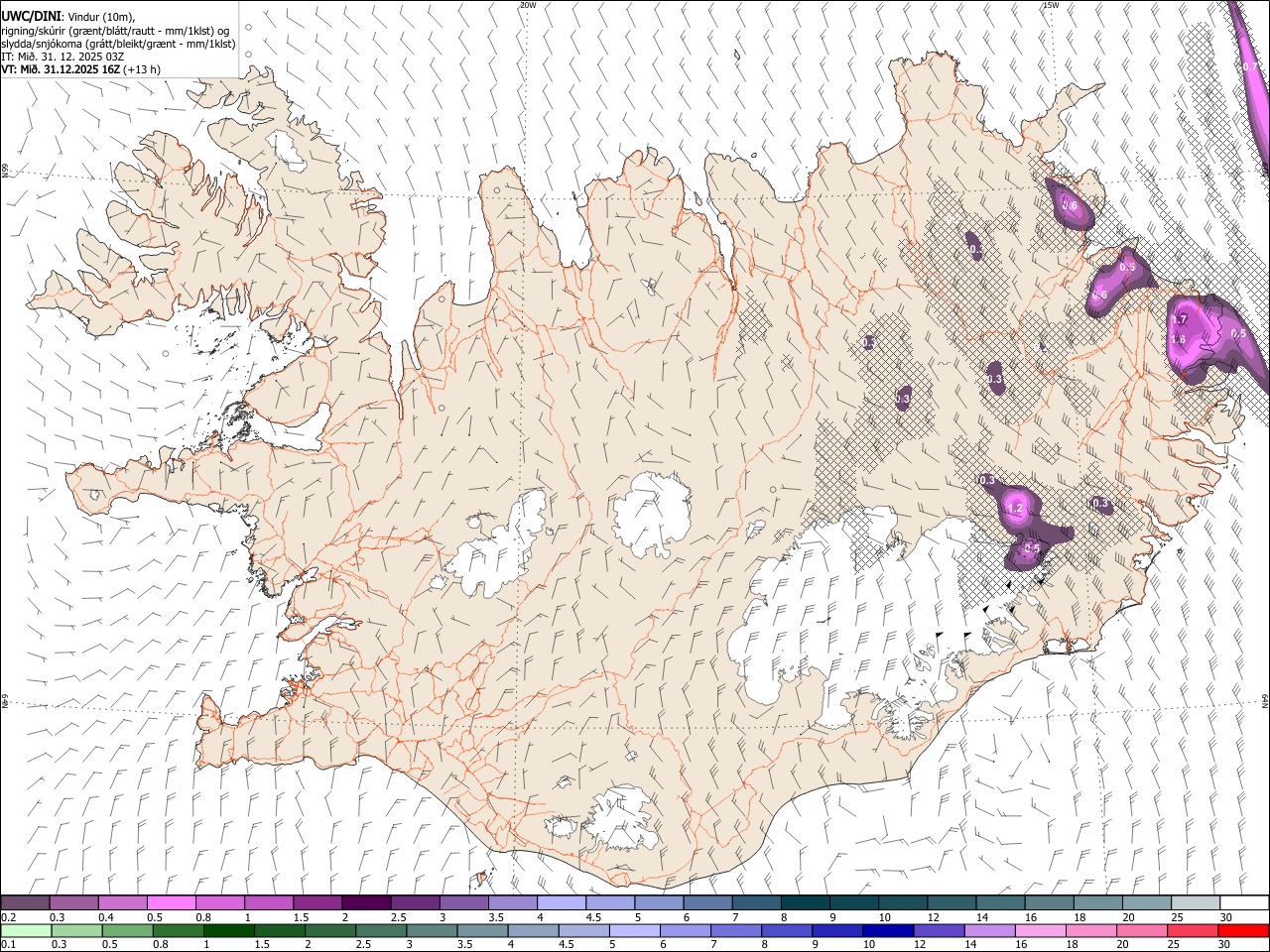1270x952 pixels.
Task: Select the 'slydda/snjókoma' legend description line
Action: point(118,44)
